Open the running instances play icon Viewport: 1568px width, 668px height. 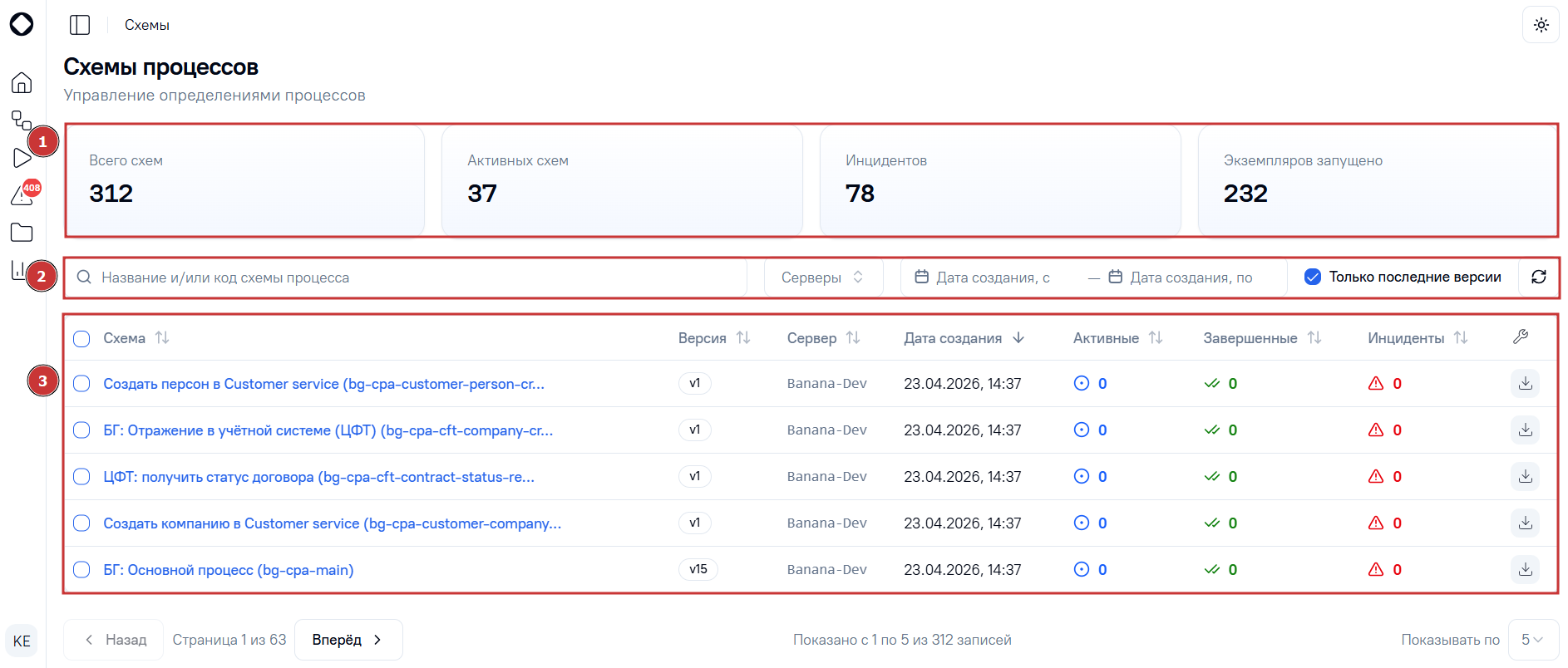coord(22,158)
